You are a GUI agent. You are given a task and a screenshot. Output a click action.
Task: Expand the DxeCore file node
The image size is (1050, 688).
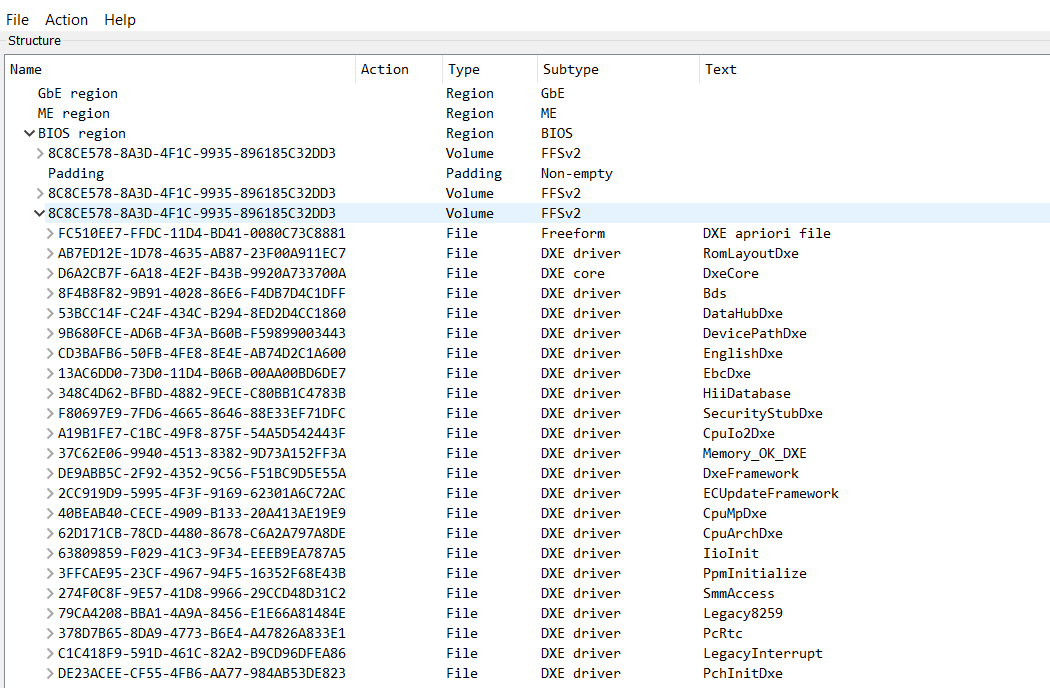[x=50, y=273]
